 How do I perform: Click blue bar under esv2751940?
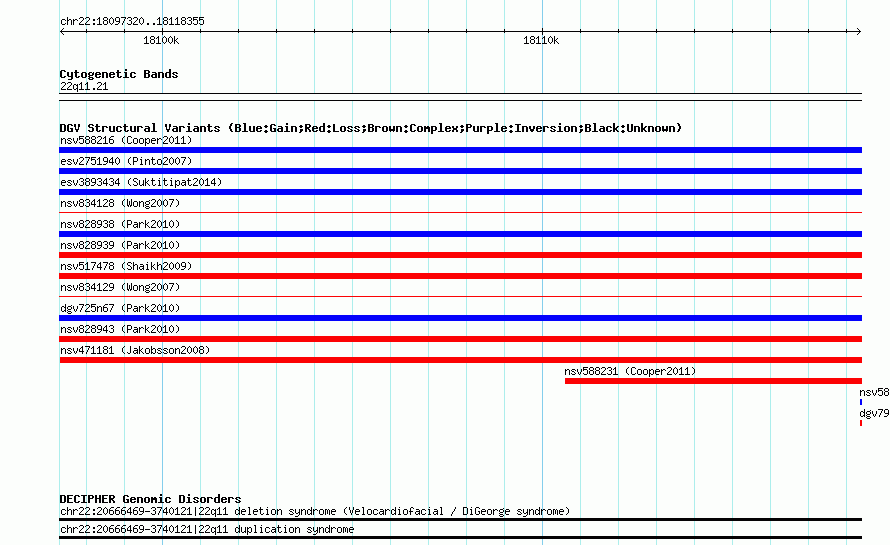tap(460, 171)
